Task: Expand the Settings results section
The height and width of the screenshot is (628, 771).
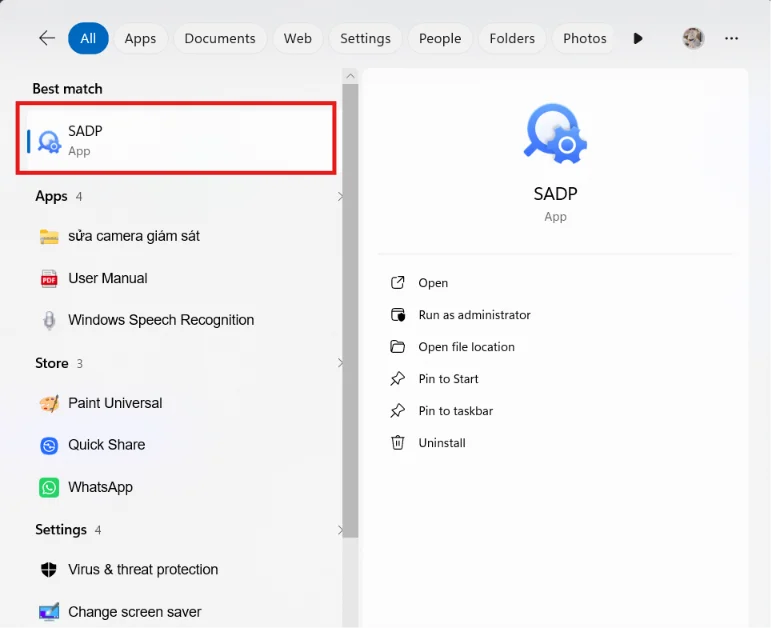Action: [x=340, y=530]
